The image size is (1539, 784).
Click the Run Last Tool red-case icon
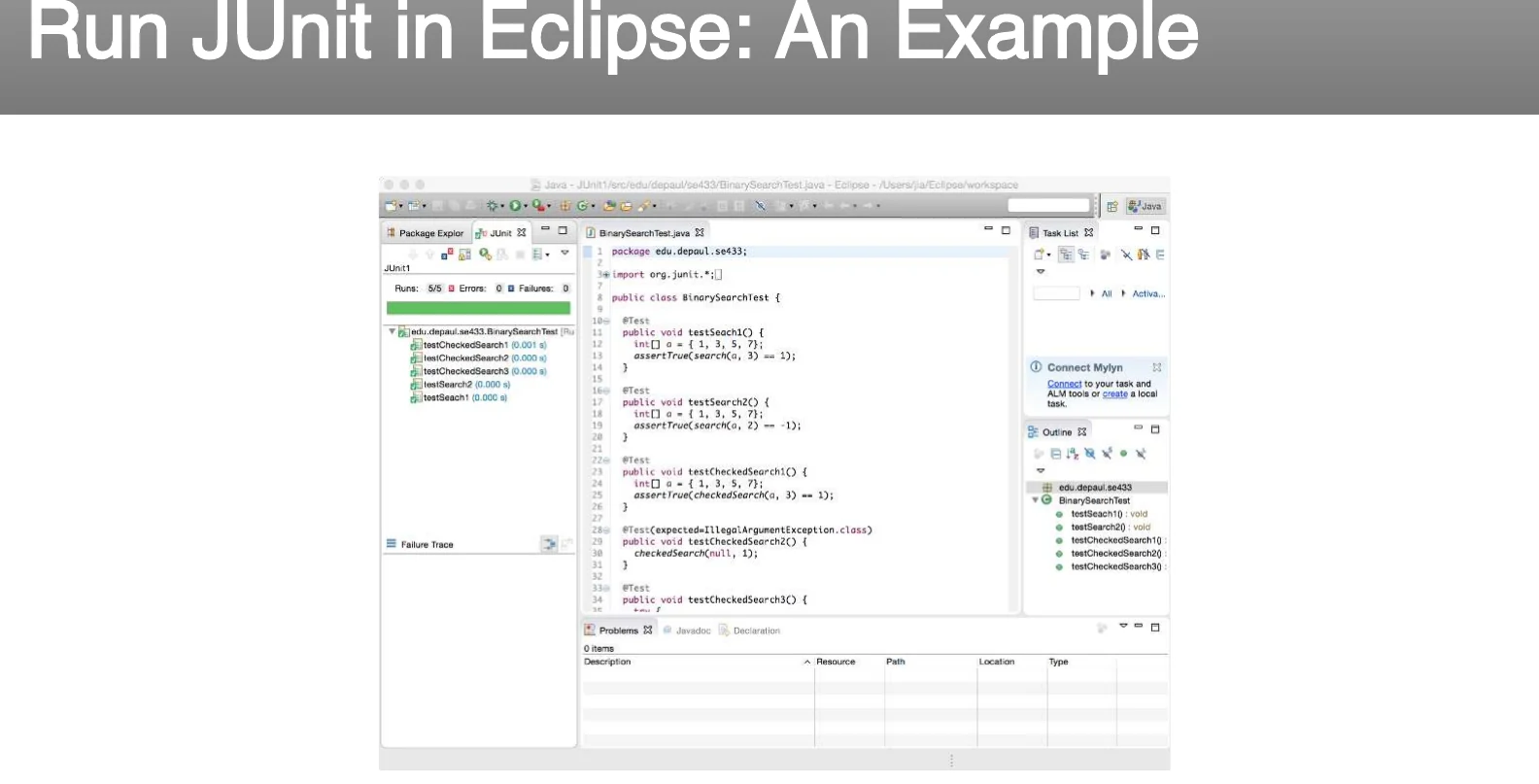tap(538, 206)
